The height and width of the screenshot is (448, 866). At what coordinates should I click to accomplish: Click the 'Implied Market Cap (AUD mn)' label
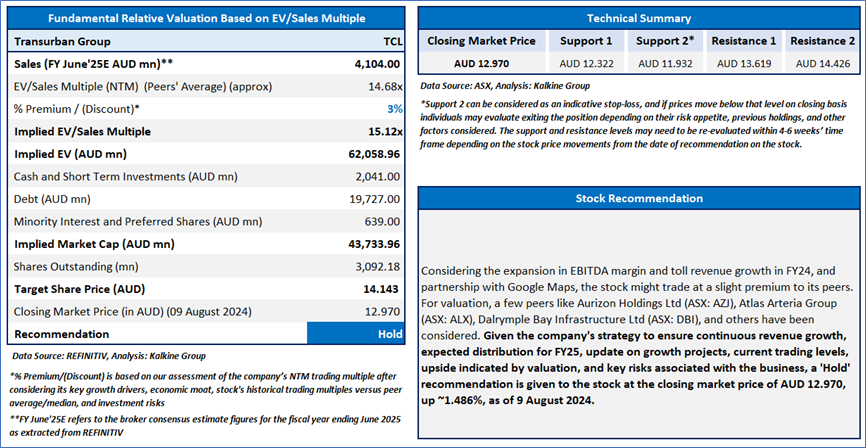94,244
